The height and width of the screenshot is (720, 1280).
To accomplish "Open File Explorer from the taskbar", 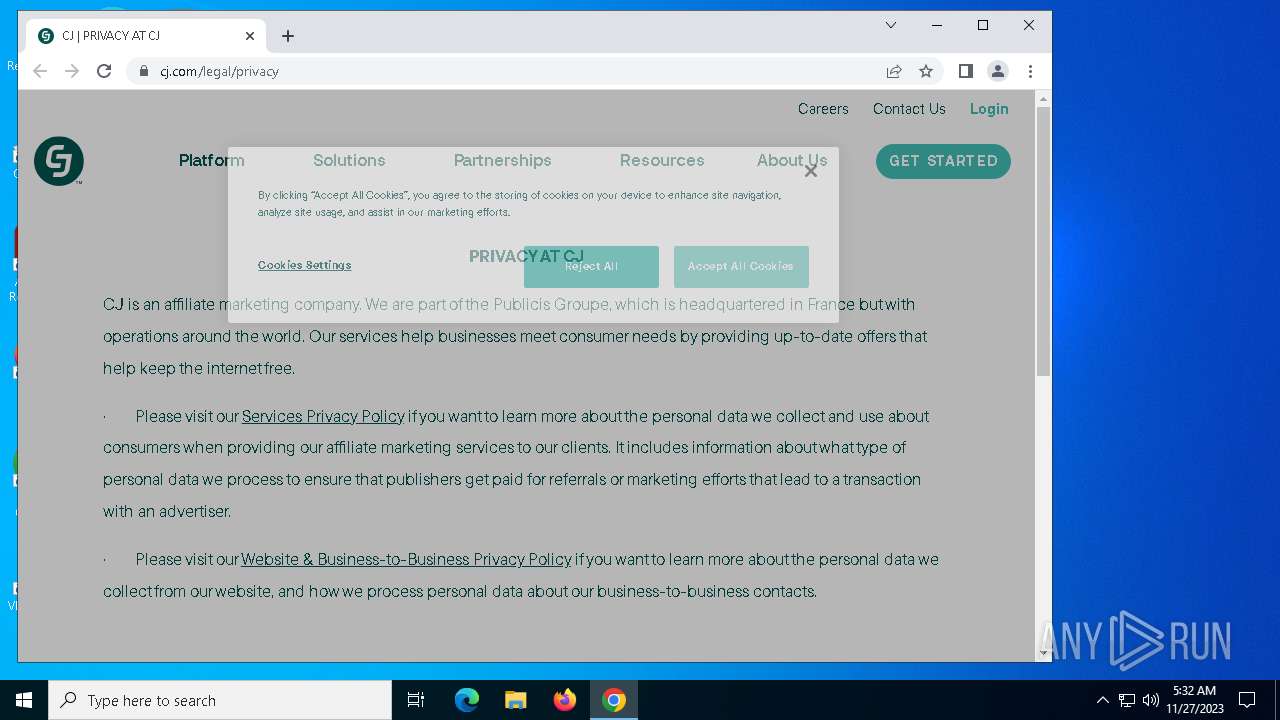I will click(515, 700).
